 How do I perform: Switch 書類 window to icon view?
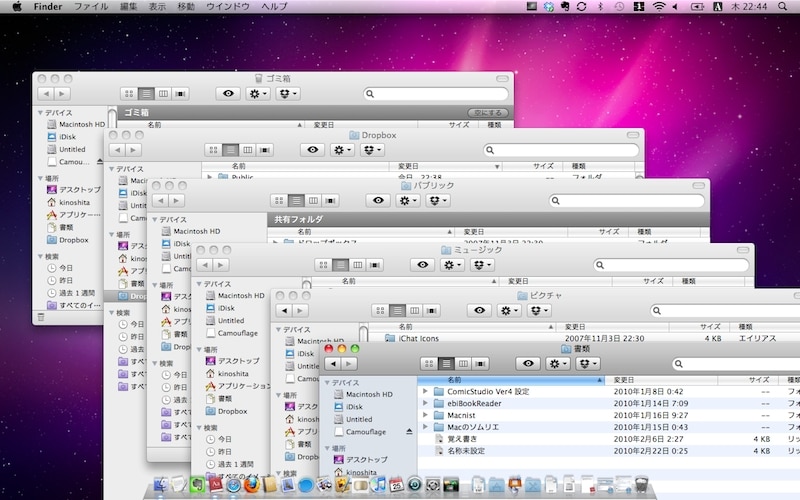pyautogui.click(x=429, y=363)
